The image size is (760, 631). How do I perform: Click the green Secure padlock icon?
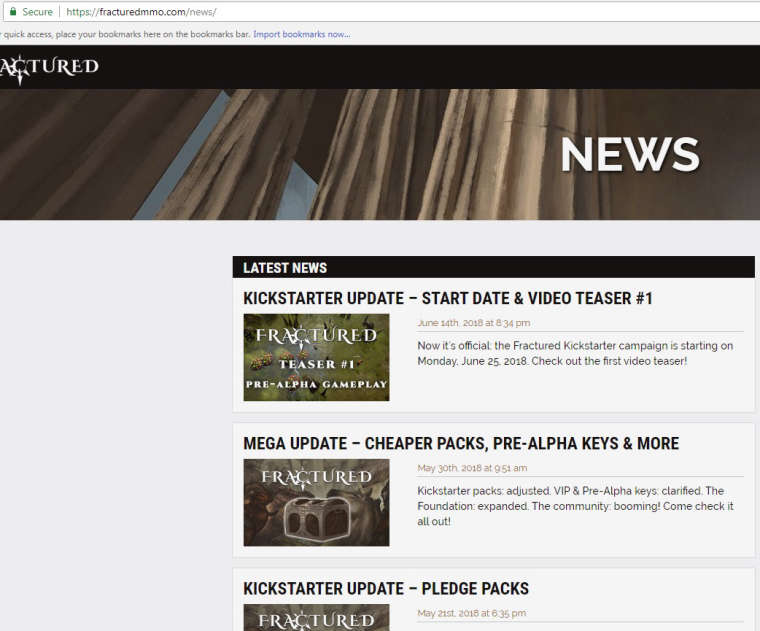pos(13,12)
